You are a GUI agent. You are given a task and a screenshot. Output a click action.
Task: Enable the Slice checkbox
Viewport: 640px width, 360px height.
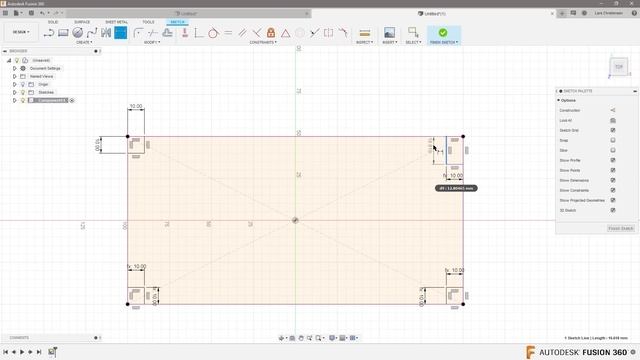[613, 150]
